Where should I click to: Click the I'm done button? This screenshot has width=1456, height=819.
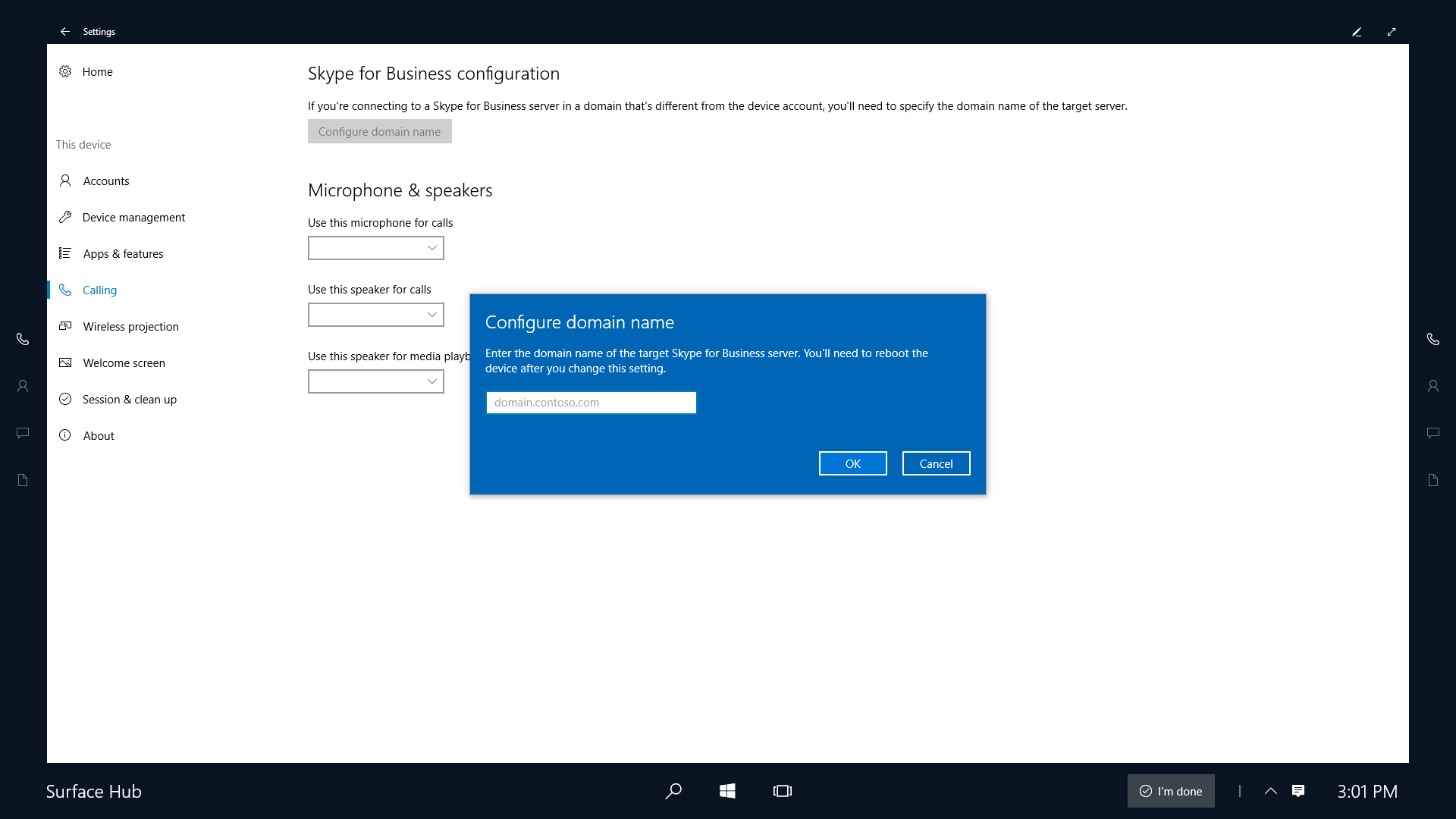pyautogui.click(x=1170, y=791)
